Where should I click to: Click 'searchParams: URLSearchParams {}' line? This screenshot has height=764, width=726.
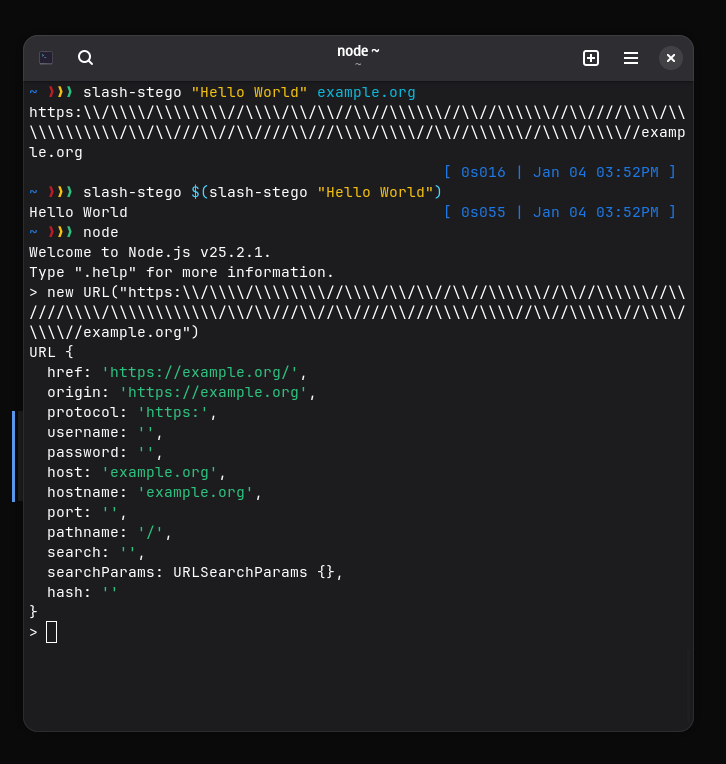(195, 572)
